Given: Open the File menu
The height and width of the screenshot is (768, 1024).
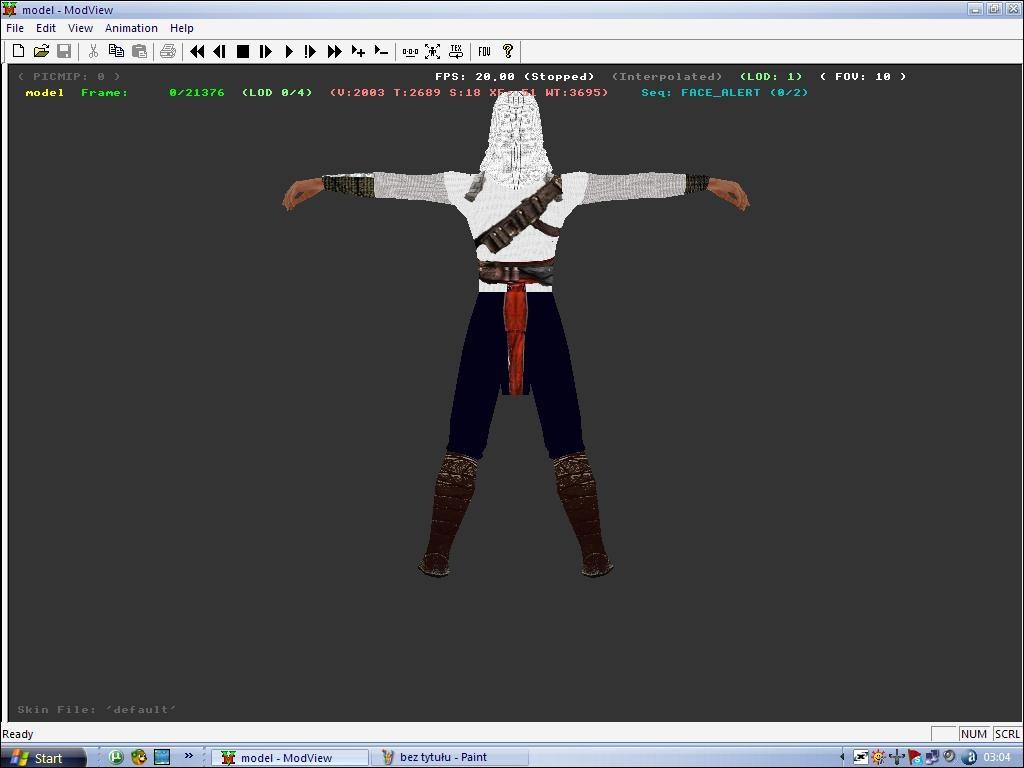Looking at the screenshot, I should point(15,28).
